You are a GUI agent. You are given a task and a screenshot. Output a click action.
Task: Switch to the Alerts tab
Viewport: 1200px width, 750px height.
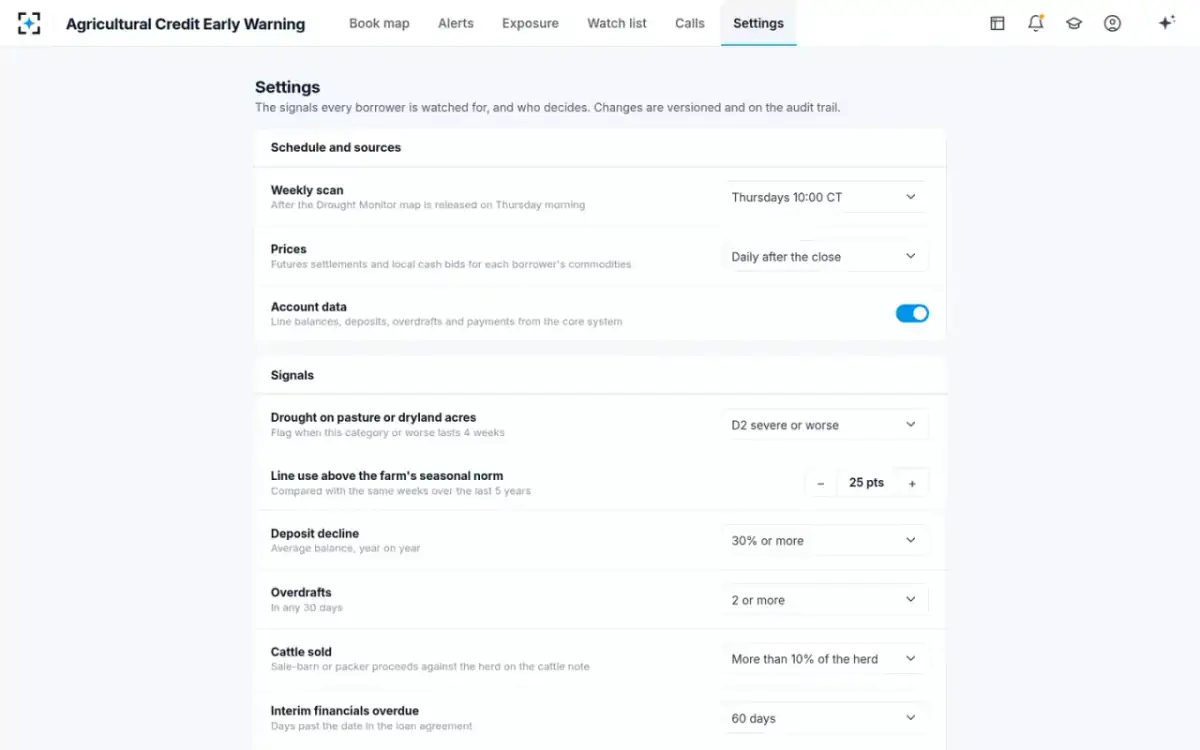click(456, 23)
